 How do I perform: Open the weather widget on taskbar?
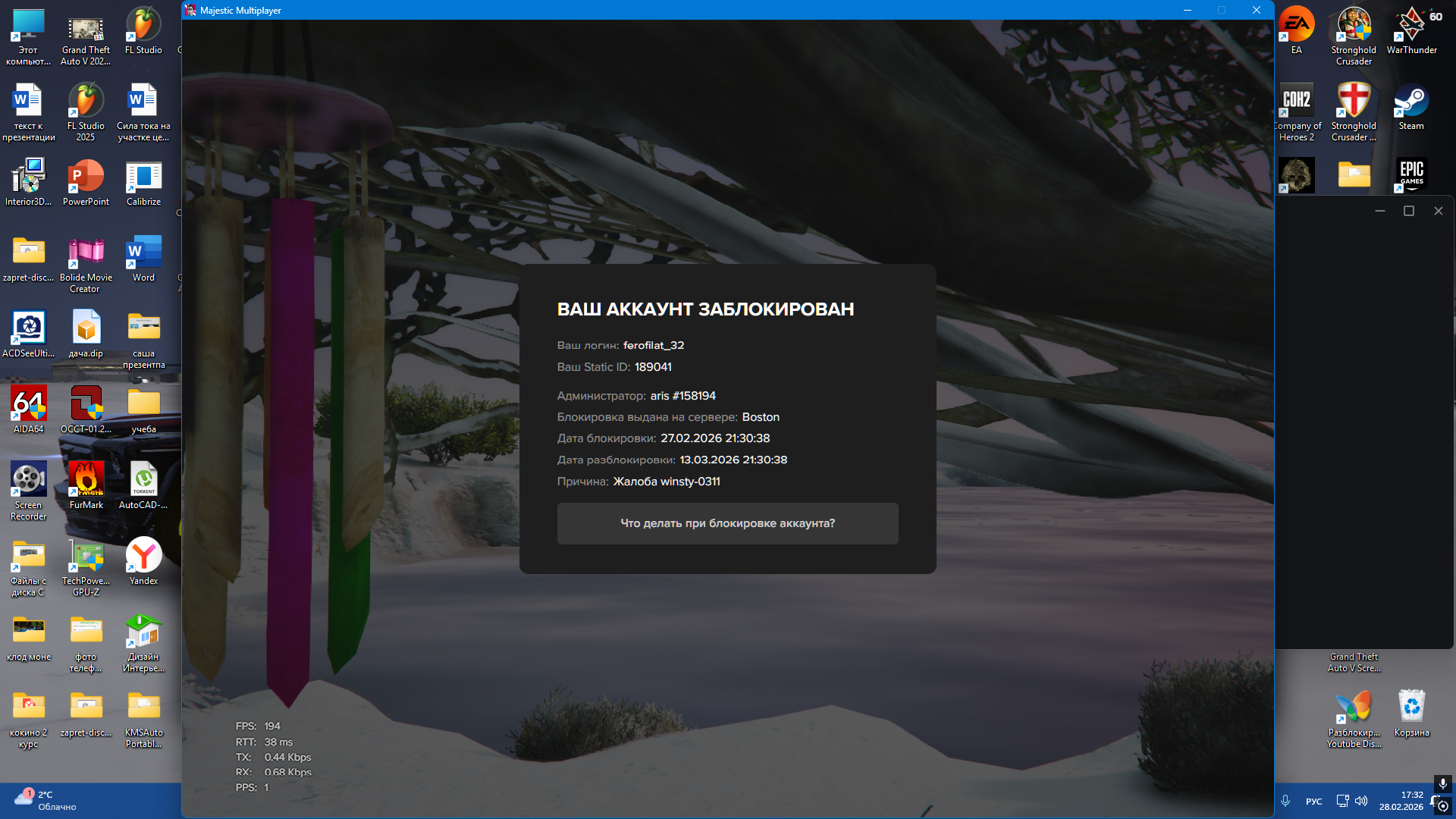pos(45,800)
